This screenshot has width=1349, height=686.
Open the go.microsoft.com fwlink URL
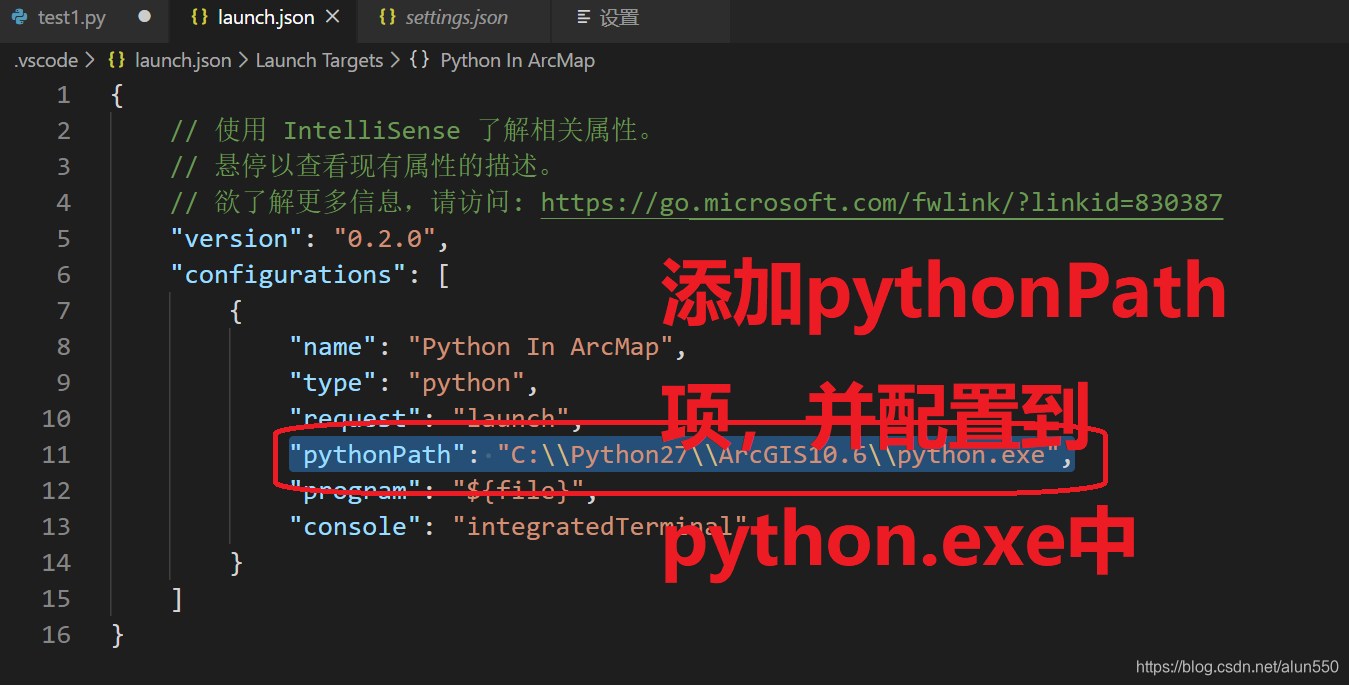[881, 203]
